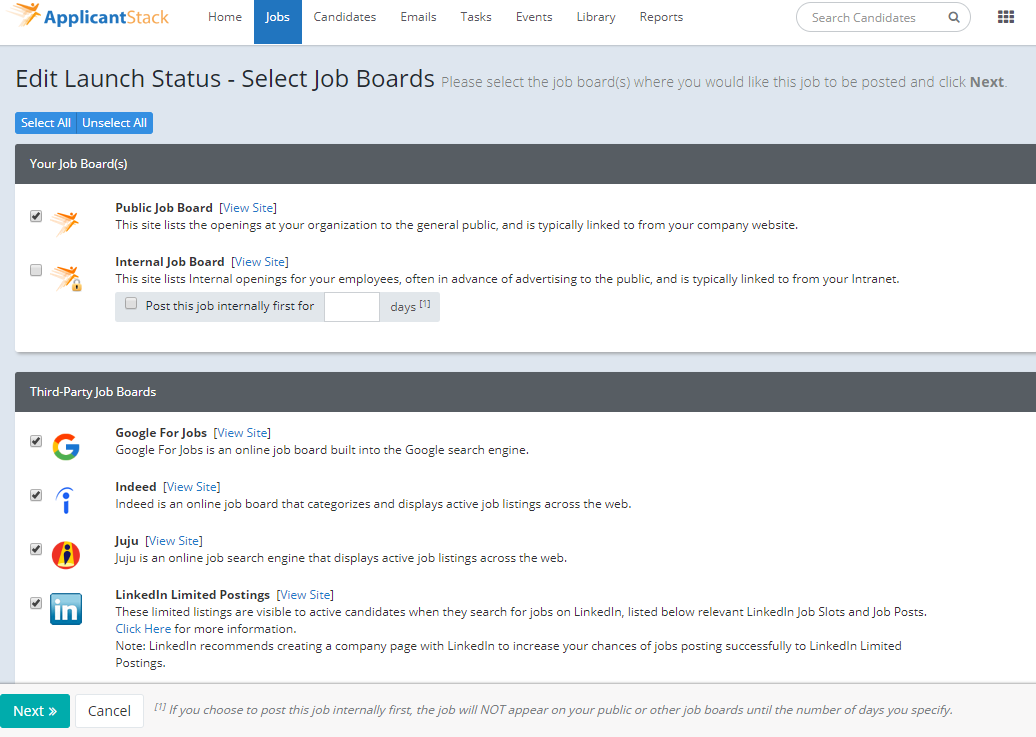Screen dimensions: 1036x737
Task: Check 'Post this job internally first'
Action: [131, 302]
